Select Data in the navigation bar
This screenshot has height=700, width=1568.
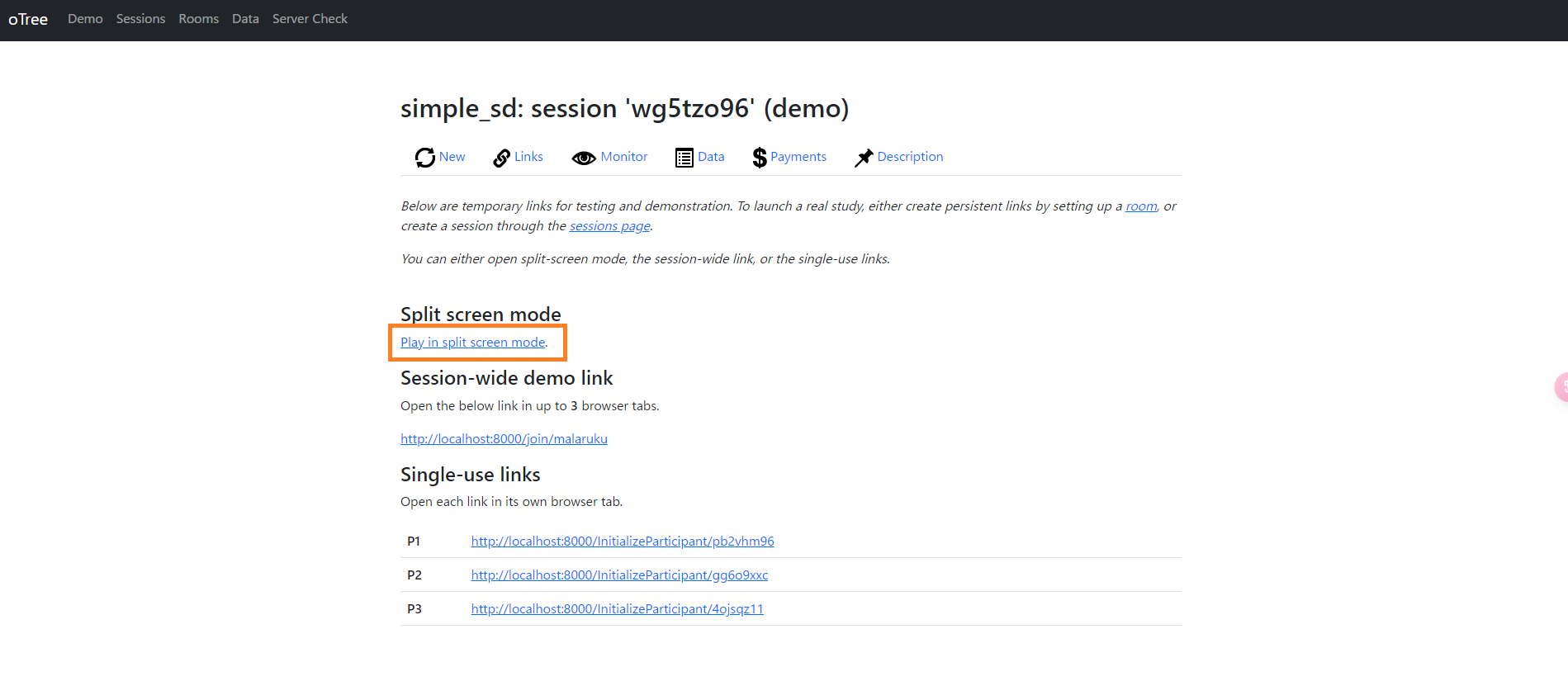click(x=245, y=18)
